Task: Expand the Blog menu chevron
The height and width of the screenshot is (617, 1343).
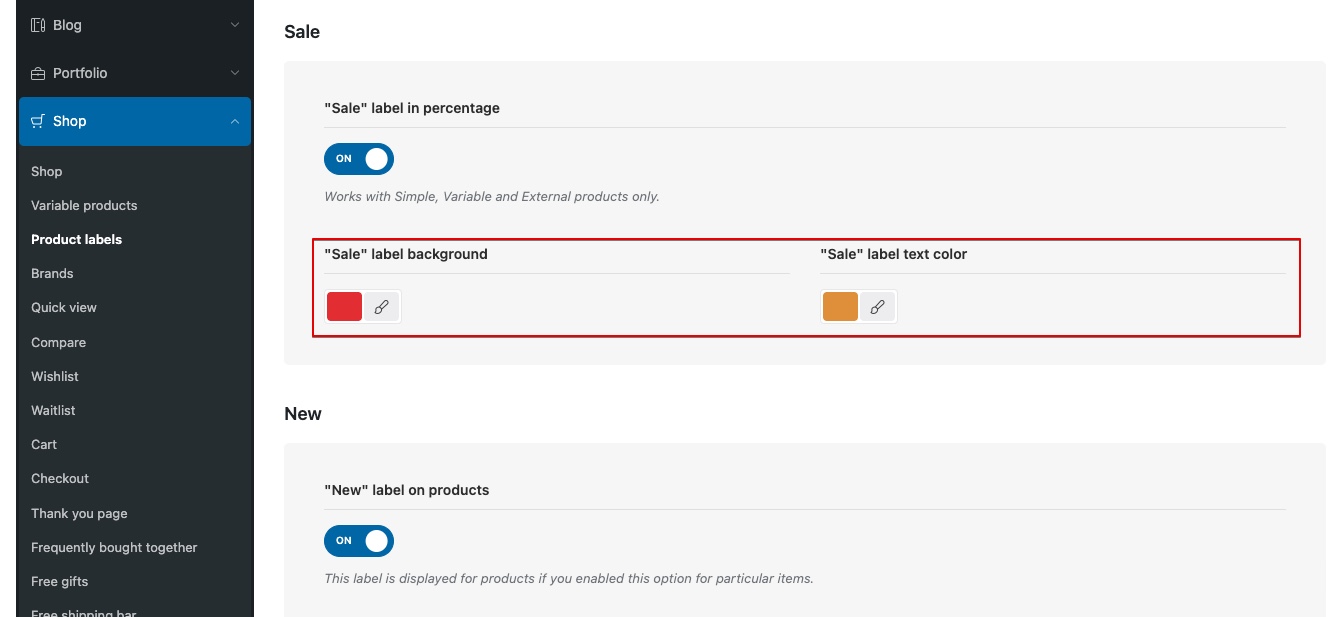Action: tap(235, 25)
